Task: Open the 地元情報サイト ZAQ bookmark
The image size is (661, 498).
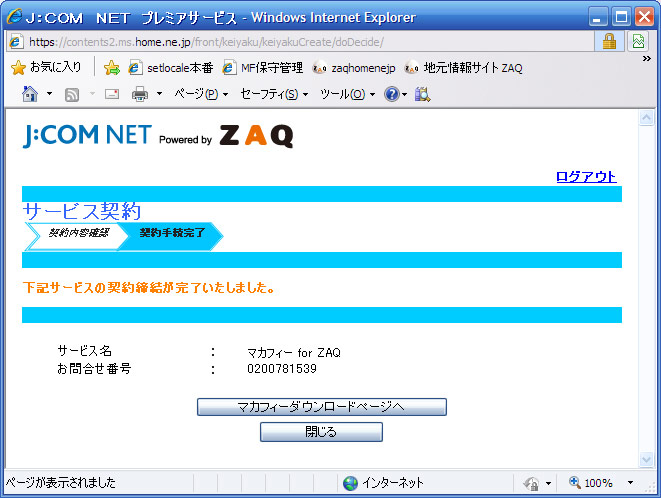Action: click(463, 67)
